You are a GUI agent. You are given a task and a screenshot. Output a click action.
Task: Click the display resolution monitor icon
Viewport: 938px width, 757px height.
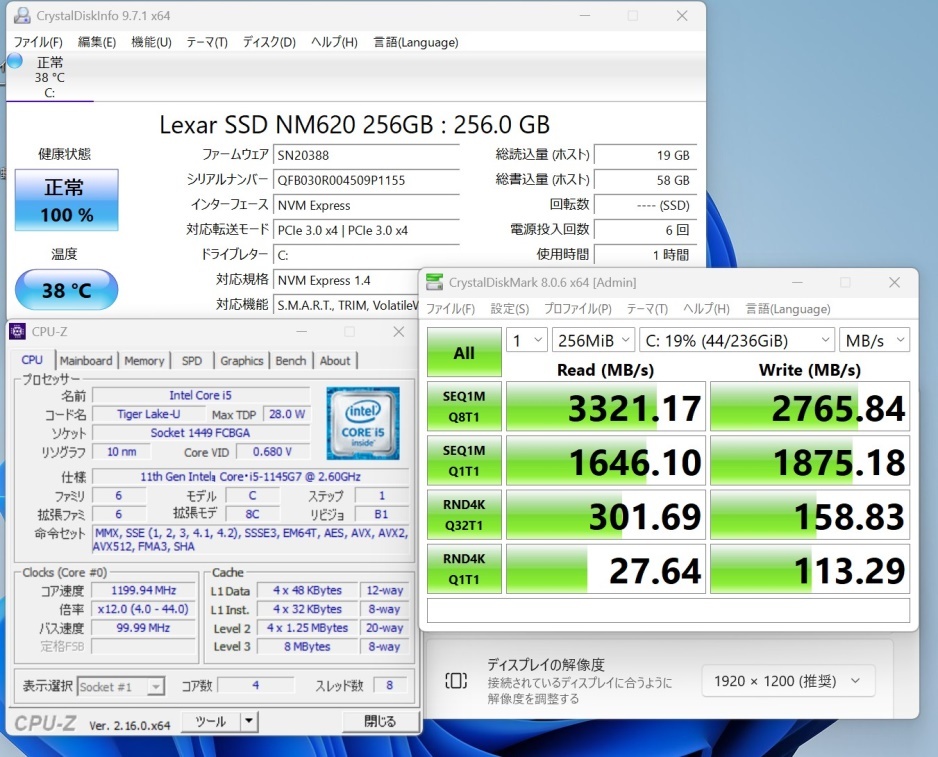[x=455, y=681]
